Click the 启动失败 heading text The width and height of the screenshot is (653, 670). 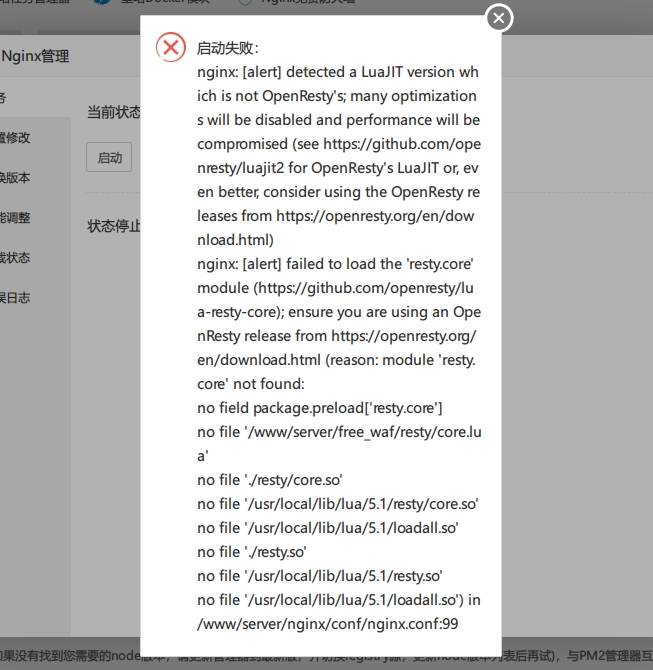(x=227, y=48)
